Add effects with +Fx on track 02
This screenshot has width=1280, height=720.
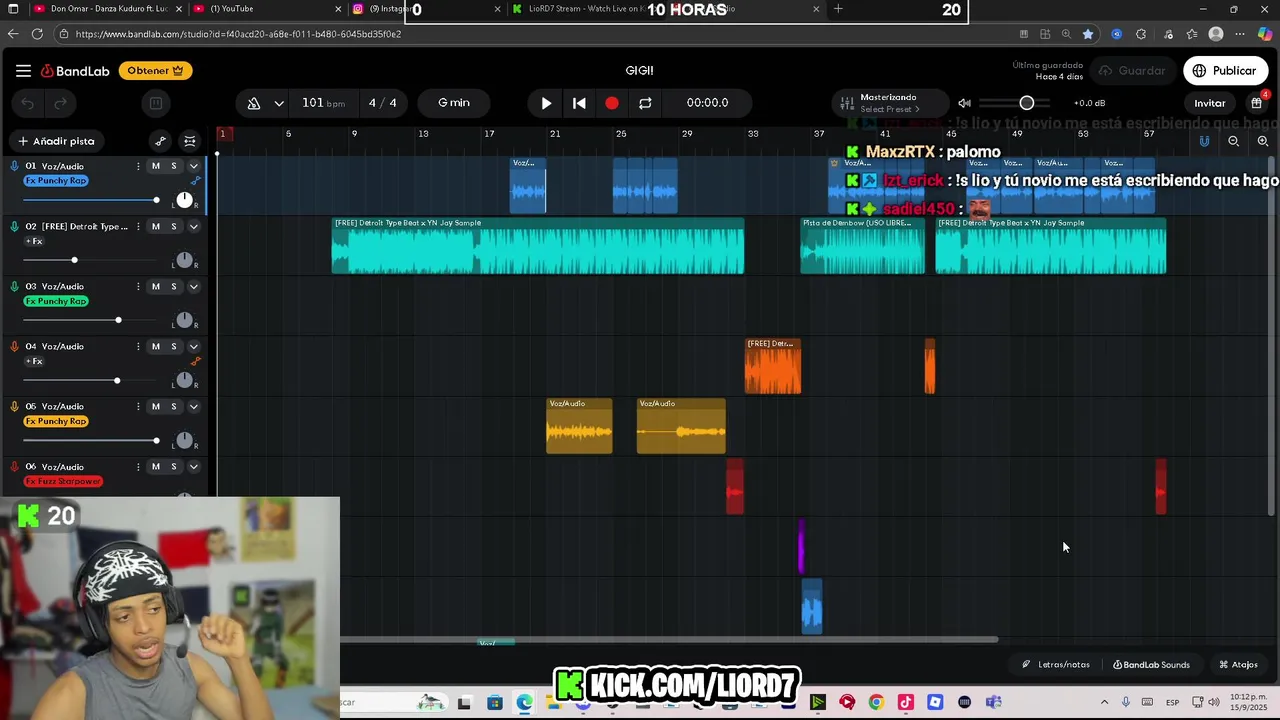click(x=34, y=241)
